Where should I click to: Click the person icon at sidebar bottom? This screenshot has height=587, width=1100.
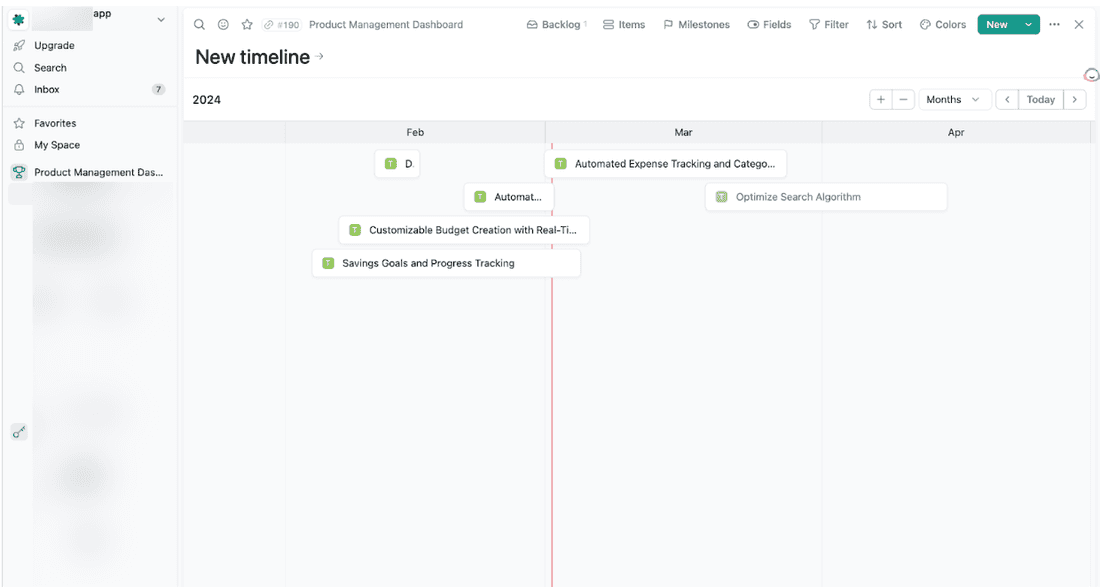coord(18,432)
